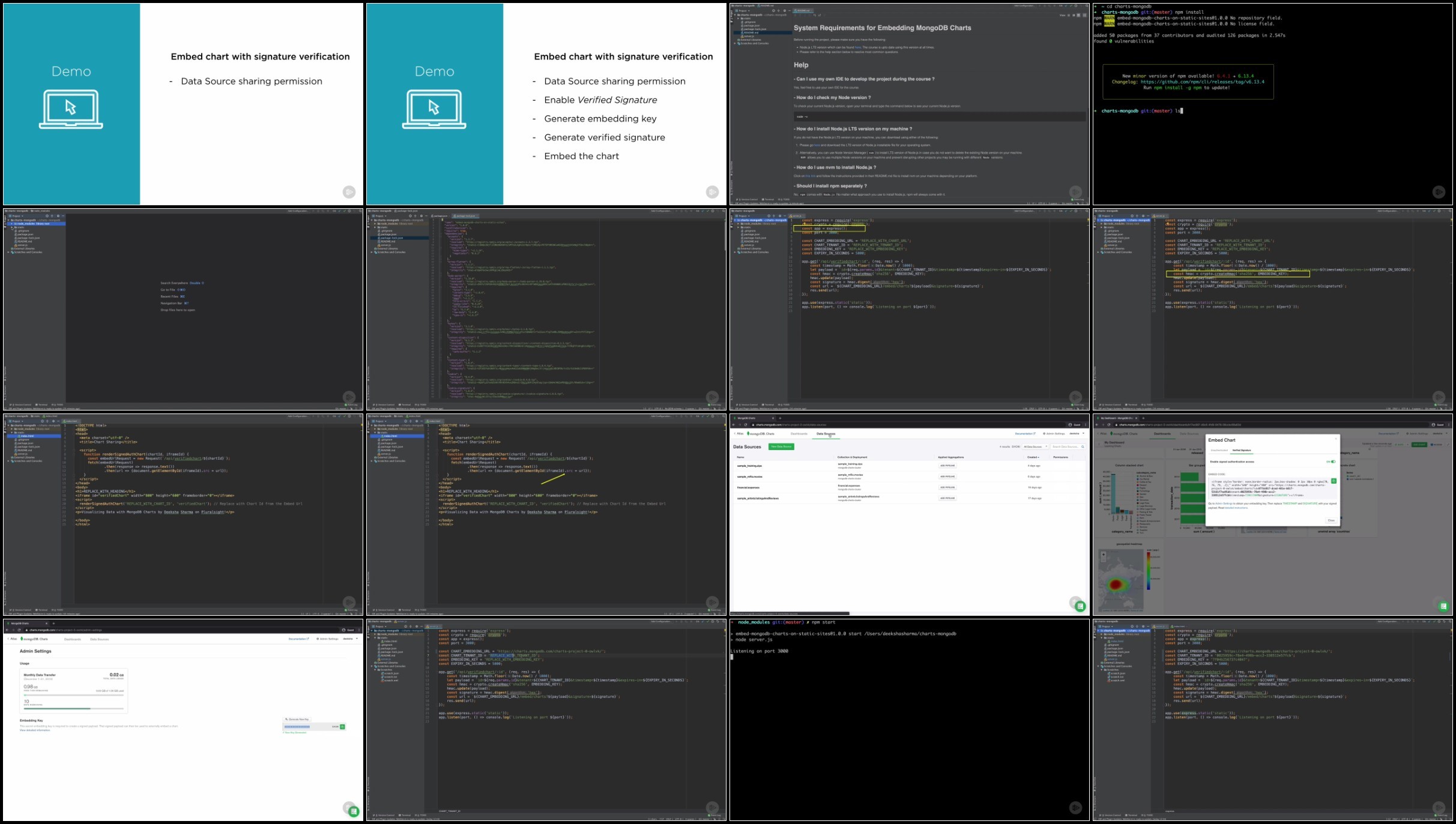Open Project view dropdown in README frame
The image size is (1456, 824).
[743, 11]
